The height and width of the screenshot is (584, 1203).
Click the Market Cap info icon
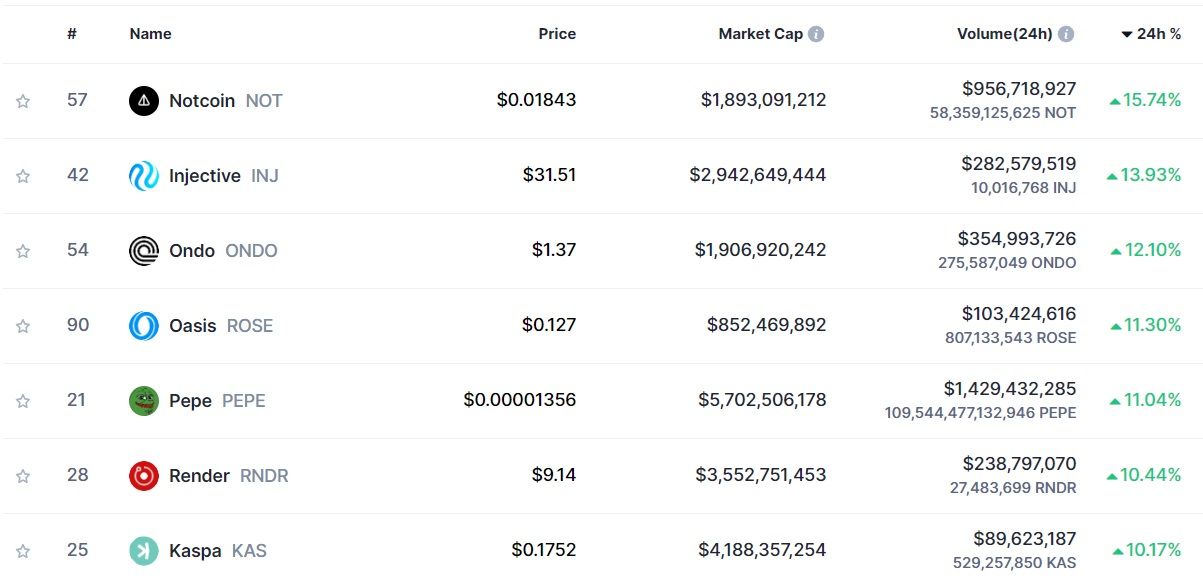816,34
